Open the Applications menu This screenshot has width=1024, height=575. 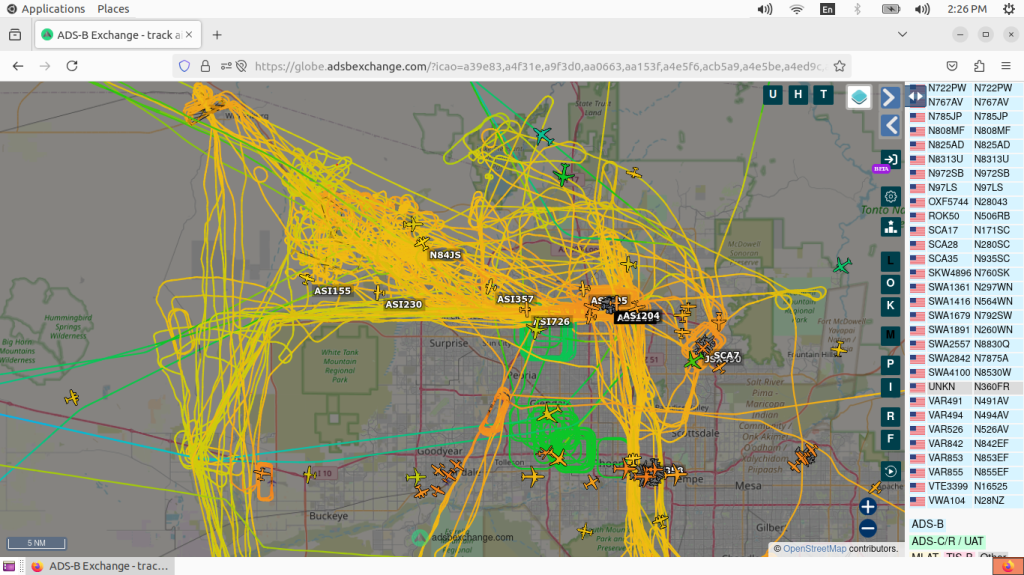(46, 8)
